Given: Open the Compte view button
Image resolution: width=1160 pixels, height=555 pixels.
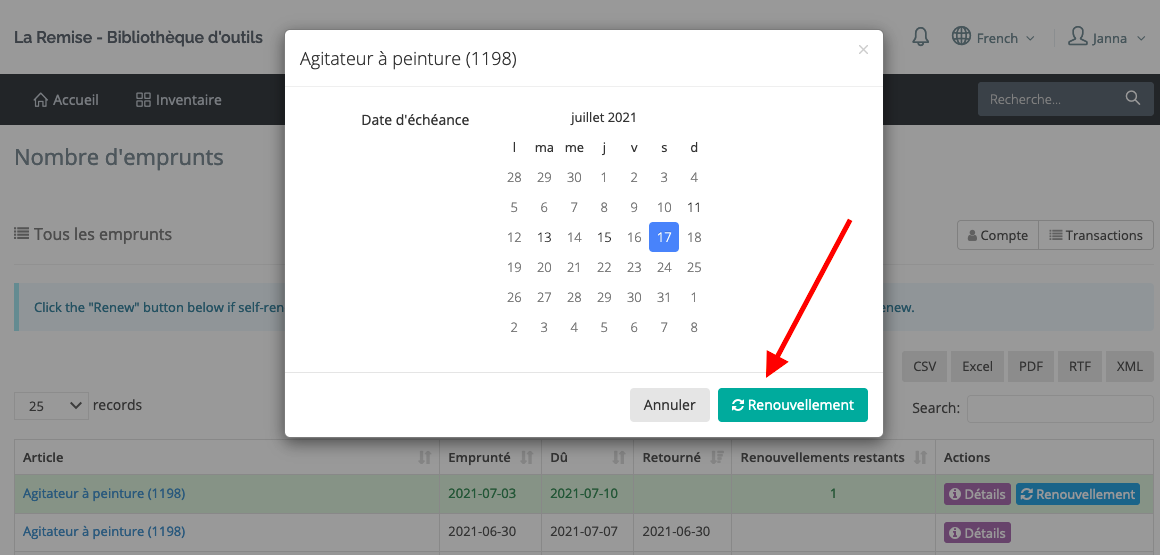Looking at the screenshot, I should coord(997,235).
